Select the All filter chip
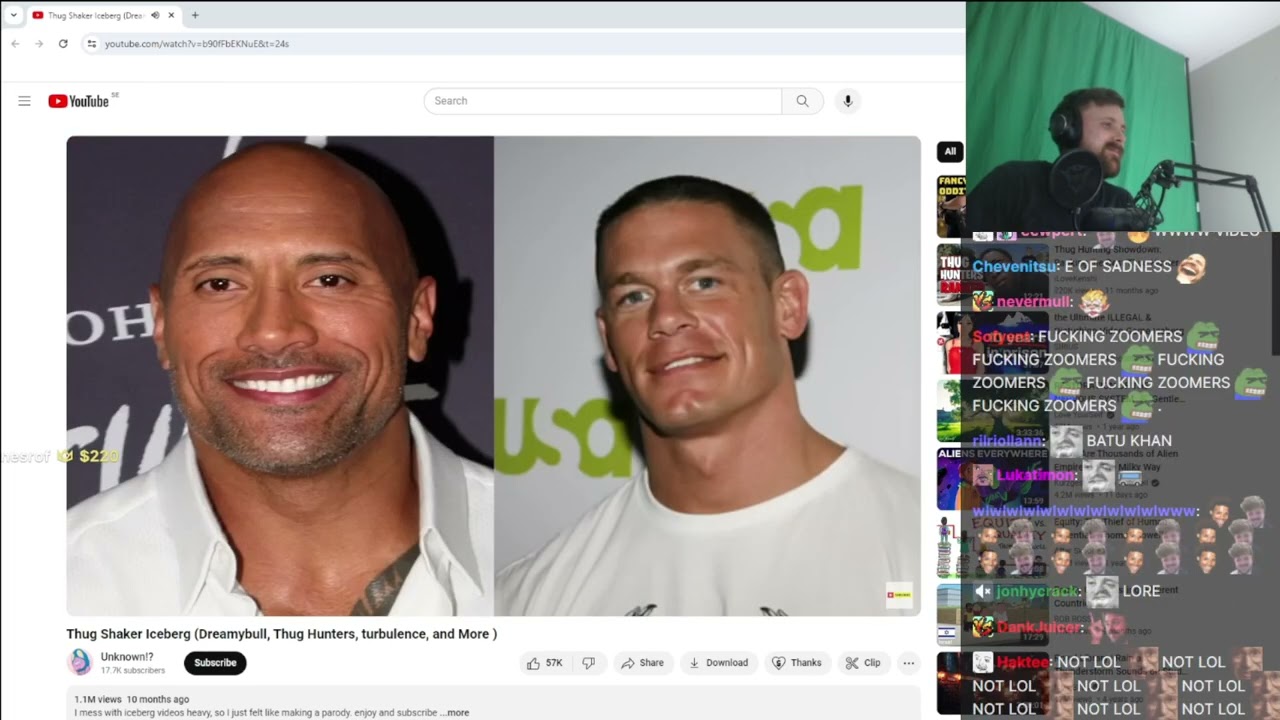The width and height of the screenshot is (1280, 720). tap(949, 152)
